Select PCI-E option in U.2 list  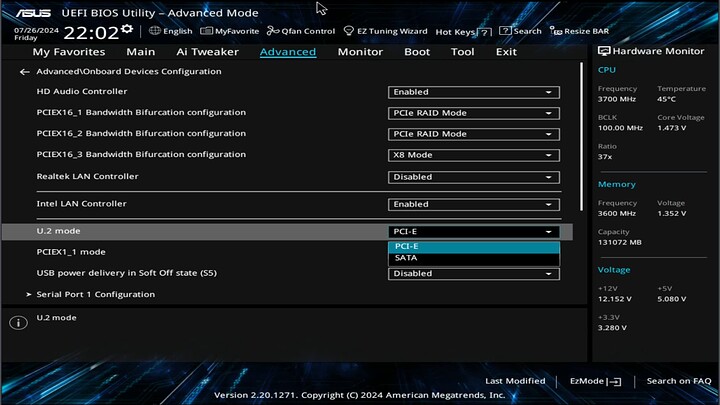(x=473, y=247)
